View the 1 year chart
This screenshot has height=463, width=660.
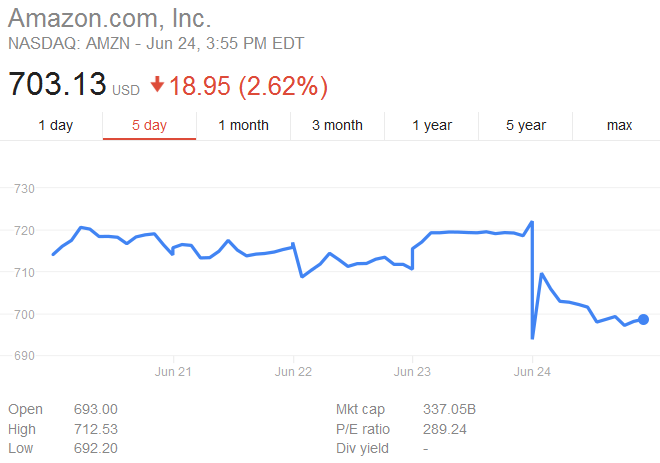432,125
